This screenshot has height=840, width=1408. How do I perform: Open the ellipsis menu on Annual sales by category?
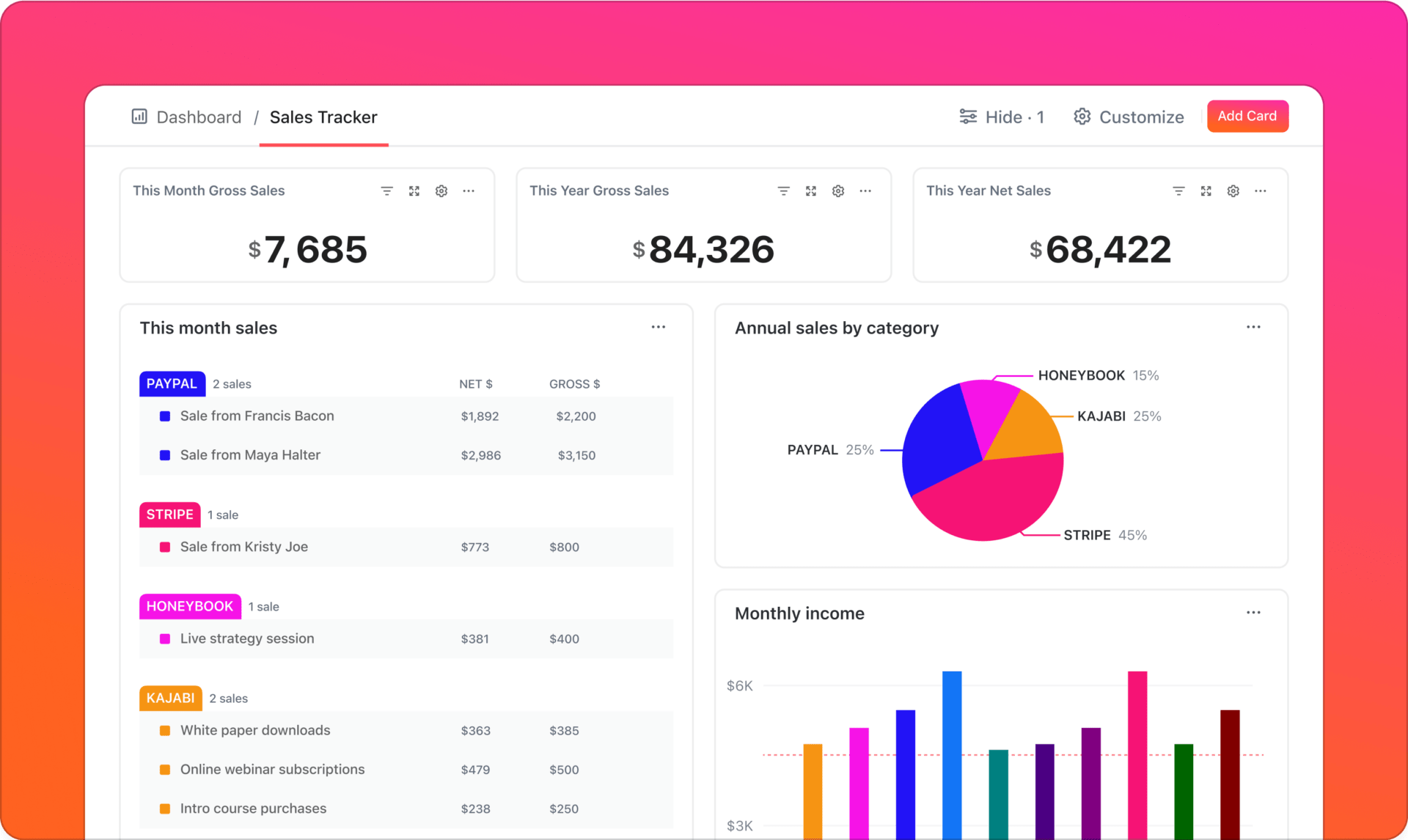pos(1253,327)
